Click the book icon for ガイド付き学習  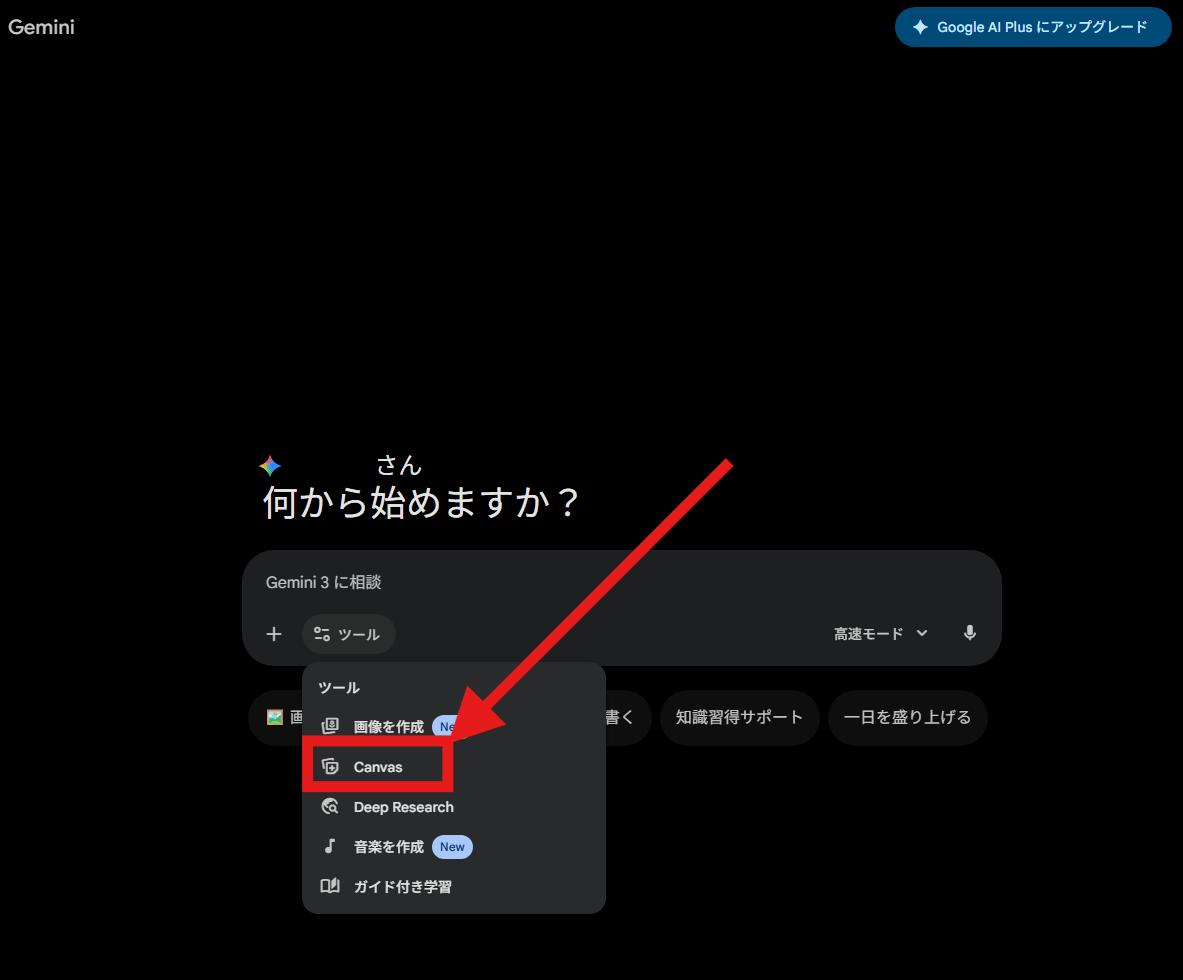pyautogui.click(x=330, y=886)
